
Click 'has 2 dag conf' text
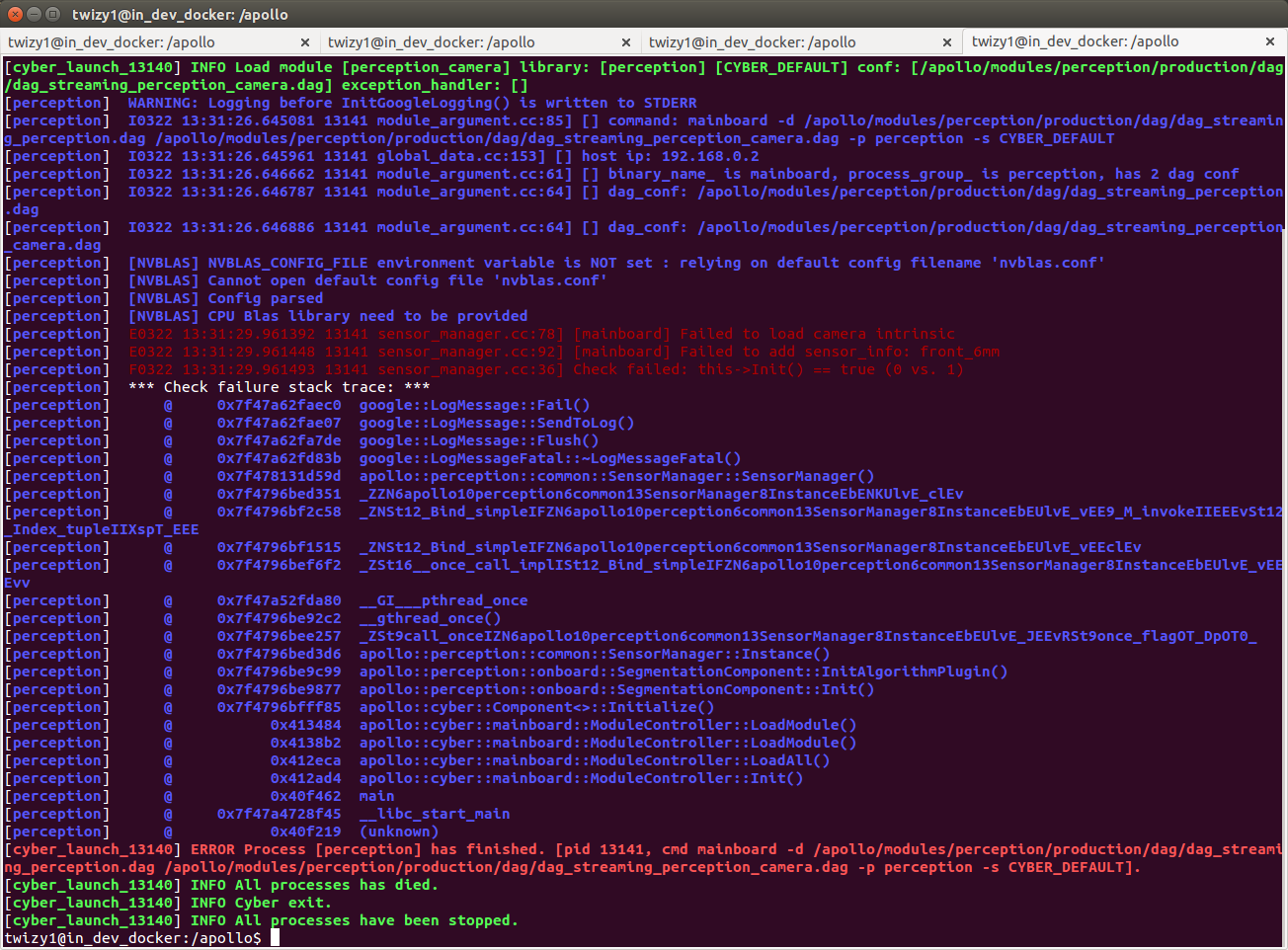click(x=1177, y=174)
